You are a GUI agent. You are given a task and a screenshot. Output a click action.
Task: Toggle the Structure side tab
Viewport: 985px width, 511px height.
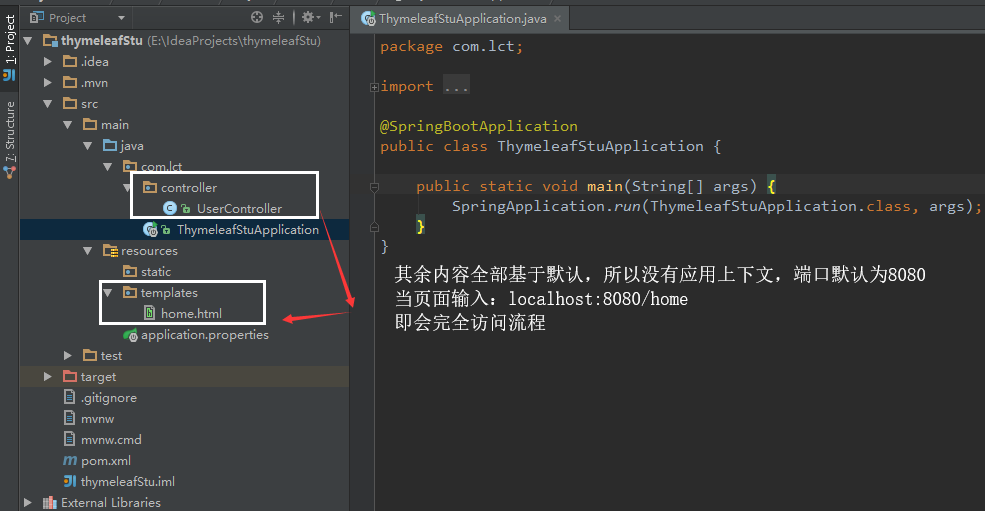pyautogui.click(x=9, y=140)
